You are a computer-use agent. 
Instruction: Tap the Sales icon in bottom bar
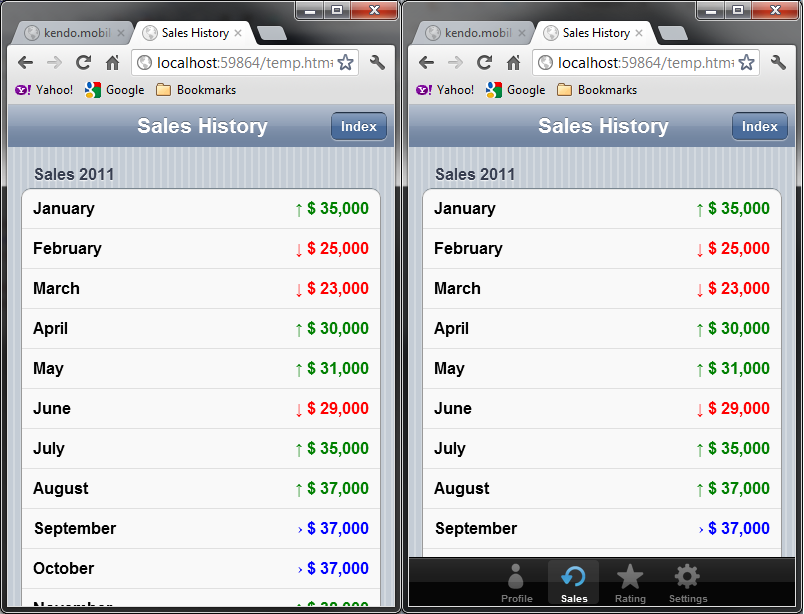(x=574, y=582)
